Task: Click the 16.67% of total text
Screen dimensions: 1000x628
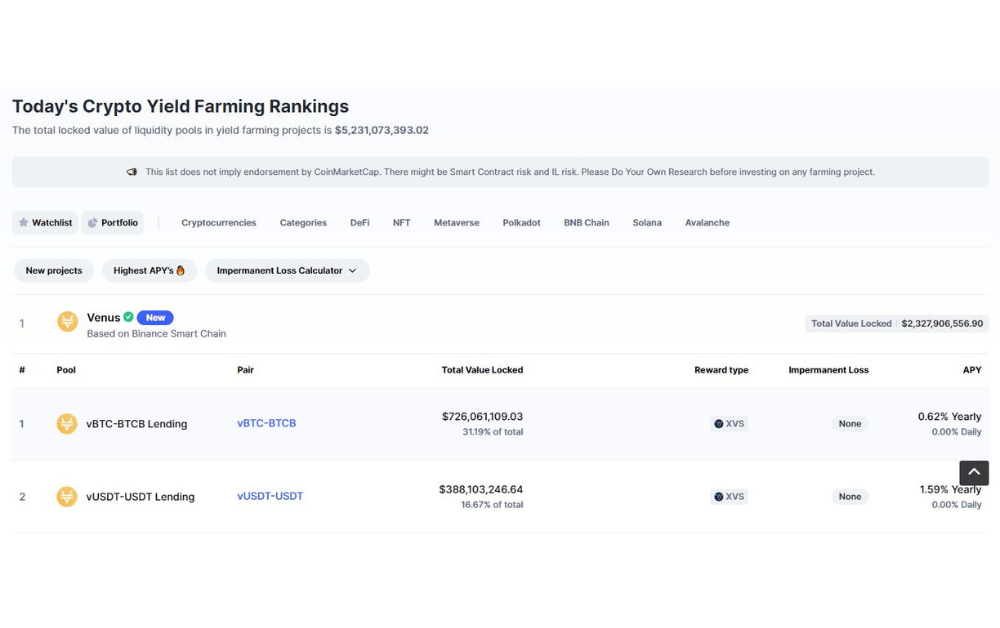Action: 492,504
